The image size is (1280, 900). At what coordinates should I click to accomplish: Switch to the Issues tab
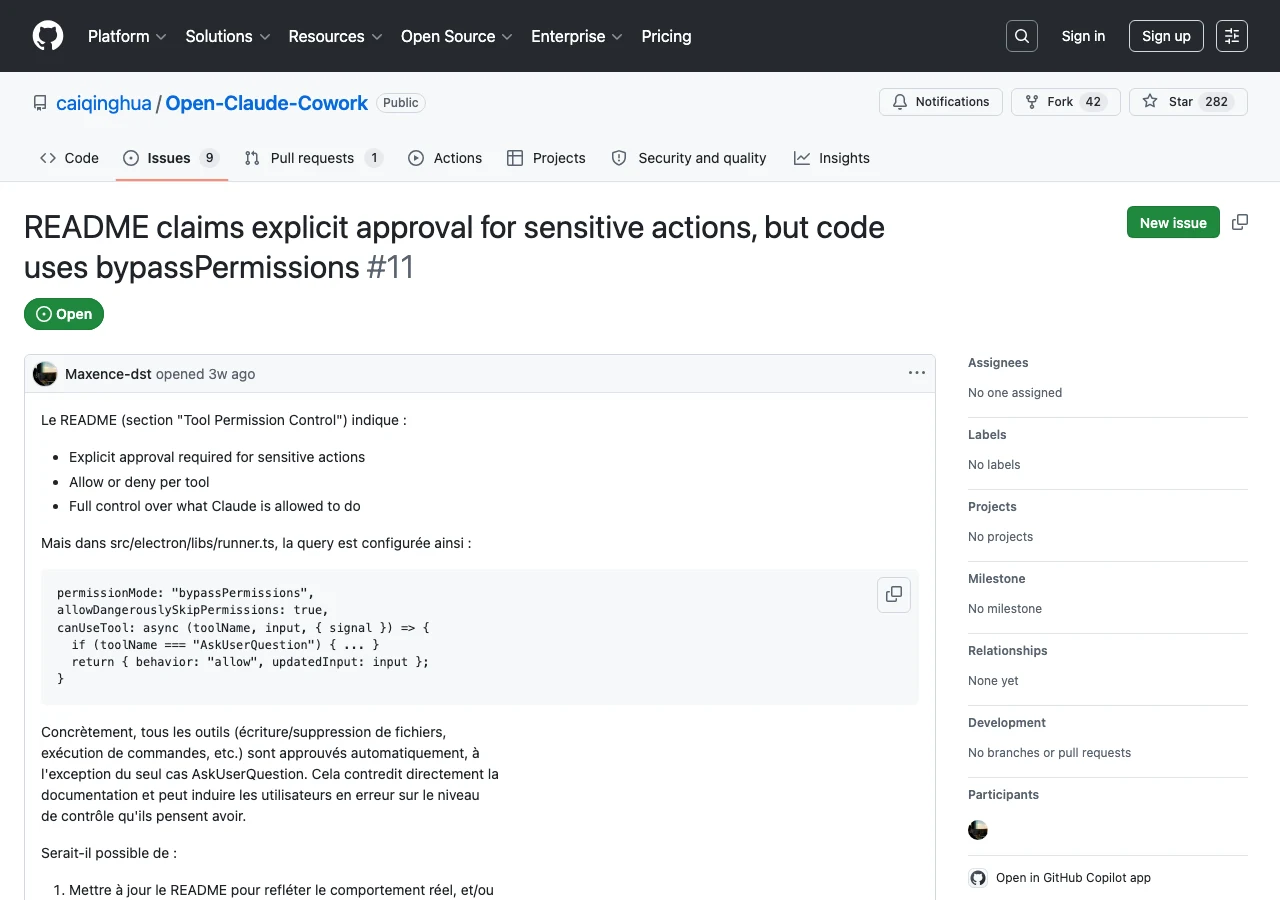(171, 158)
